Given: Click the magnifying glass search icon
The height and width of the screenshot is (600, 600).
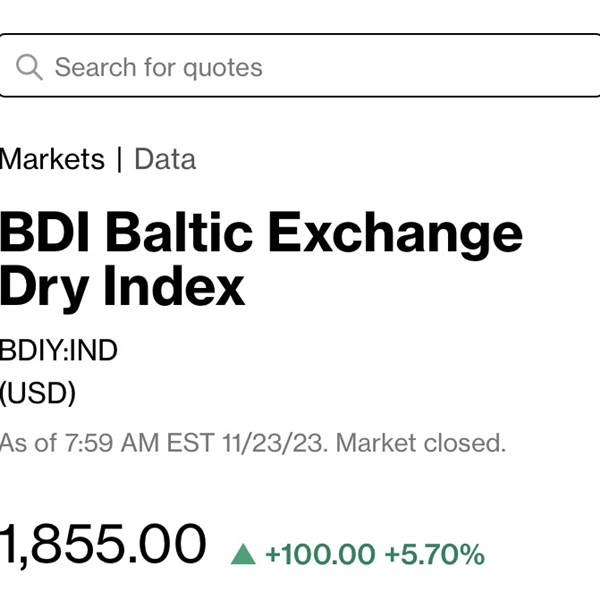Looking at the screenshot, I should 29,67.
